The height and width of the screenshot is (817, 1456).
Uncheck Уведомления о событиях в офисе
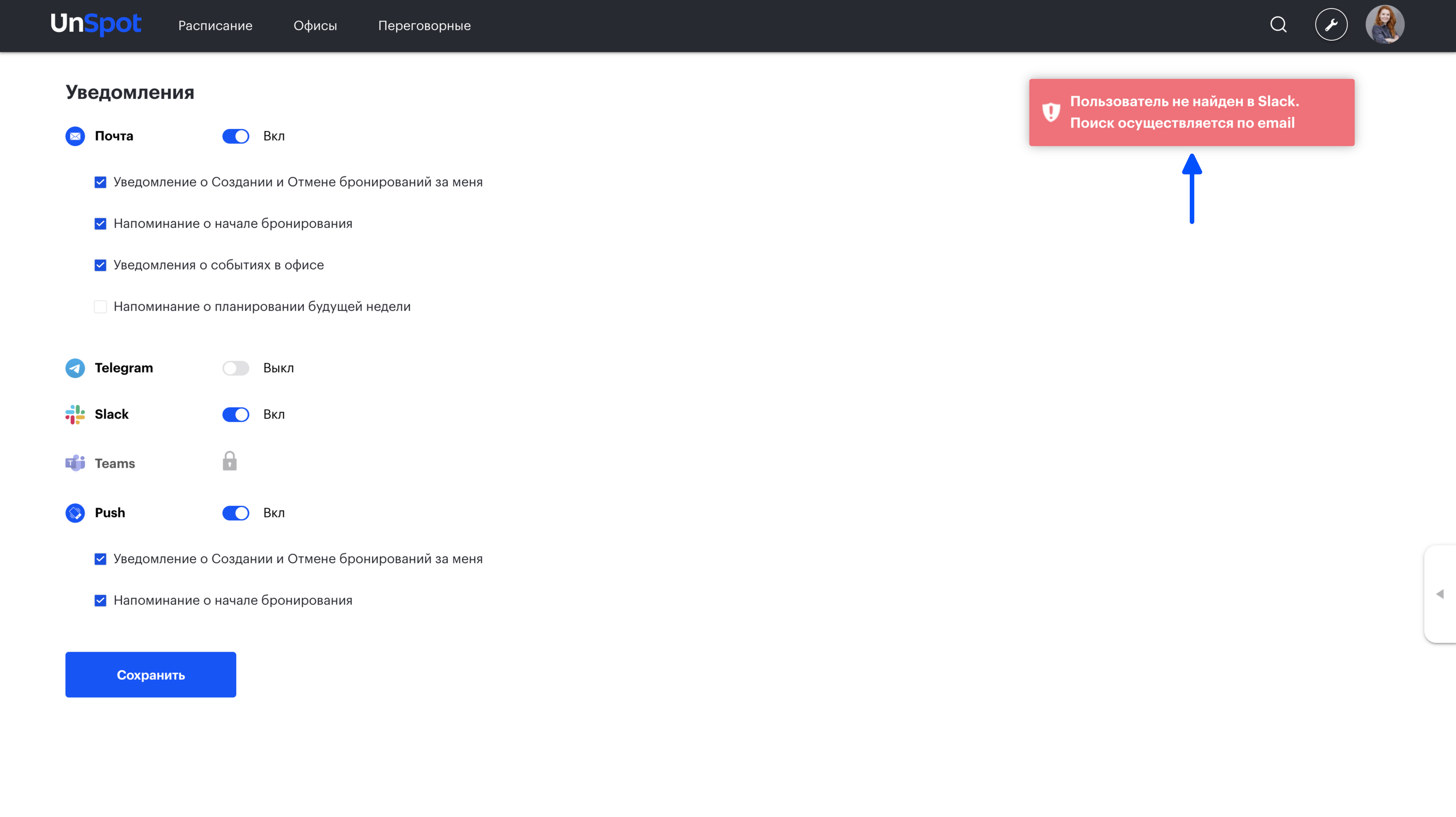(100, 265)
